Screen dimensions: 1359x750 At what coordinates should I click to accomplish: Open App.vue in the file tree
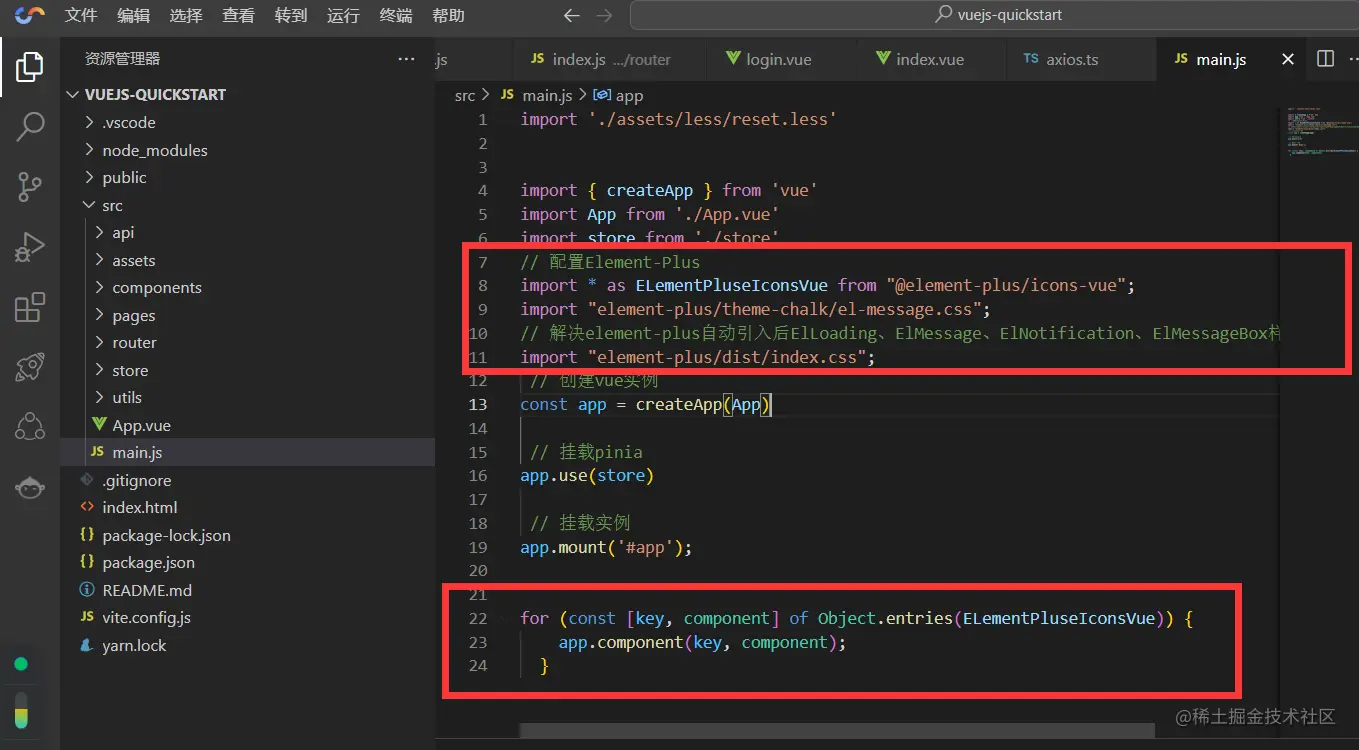point(247,425)
